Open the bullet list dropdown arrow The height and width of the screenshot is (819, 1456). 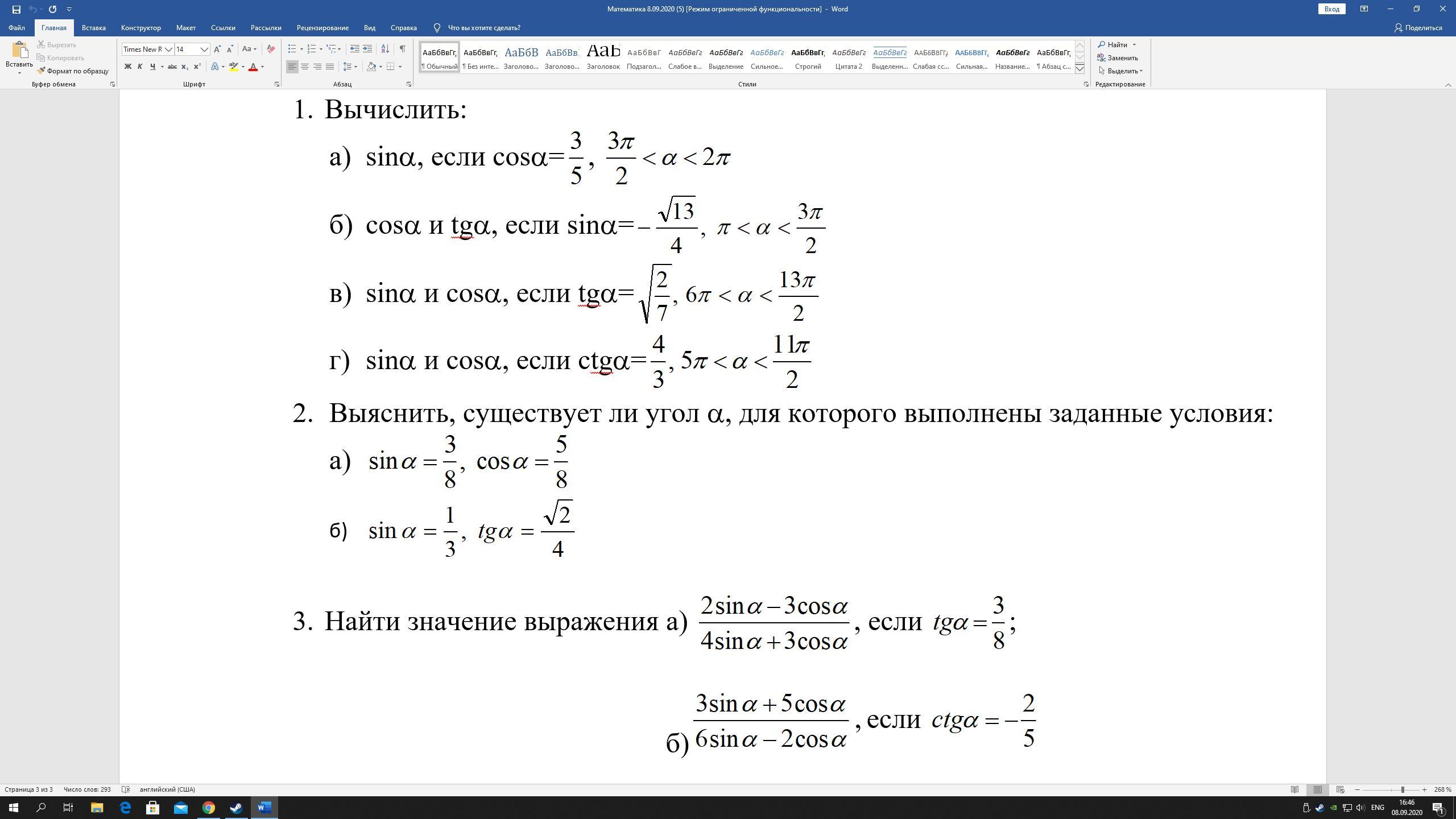click(301, 49)
